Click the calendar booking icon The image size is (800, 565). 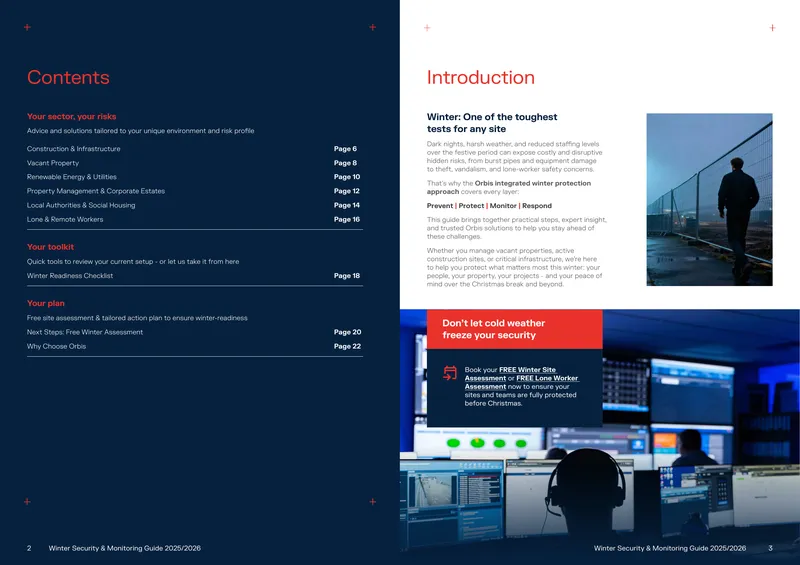click(x=449, y=373)
